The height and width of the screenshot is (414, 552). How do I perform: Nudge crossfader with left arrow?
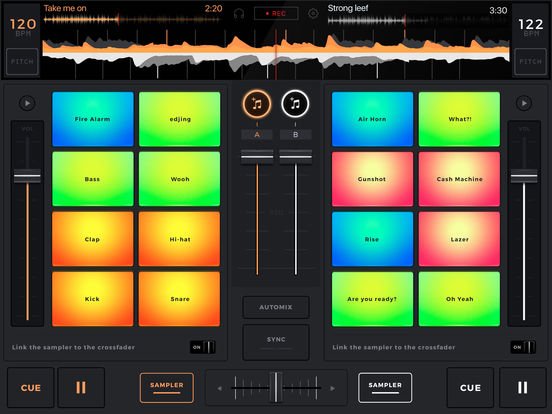click(219, 388)
